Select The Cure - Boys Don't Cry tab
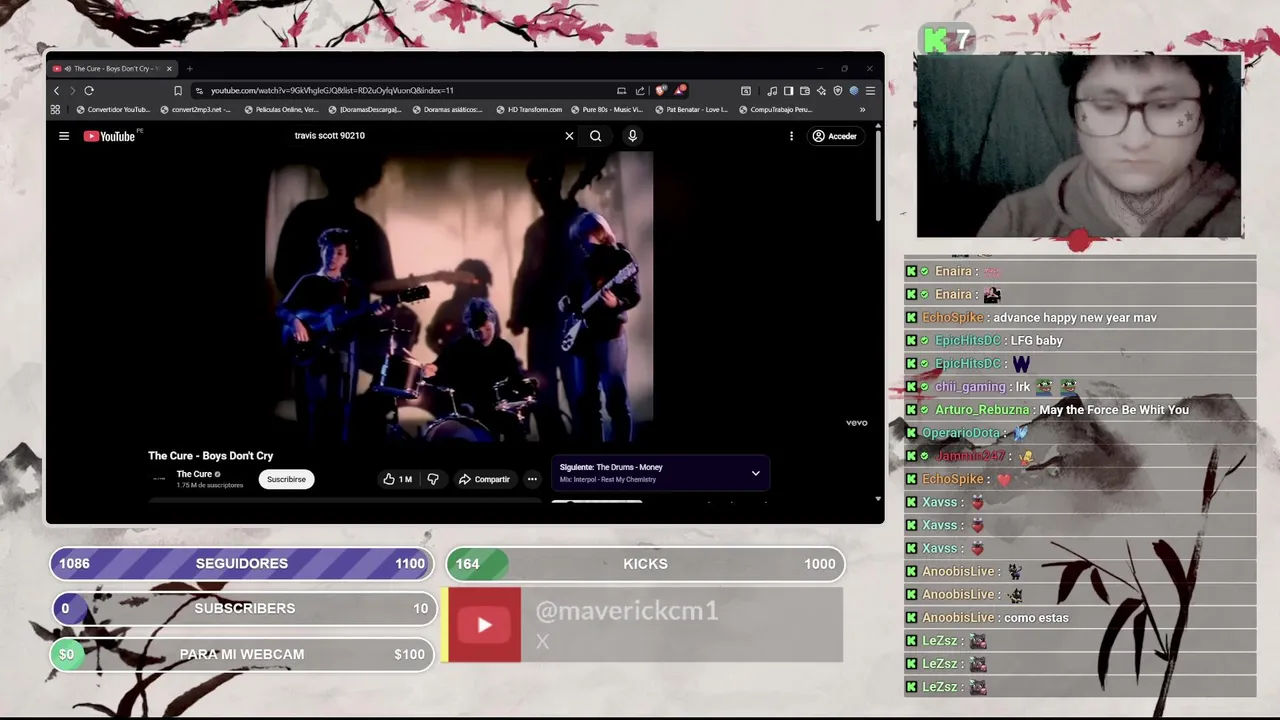Viewport: 1280px width, 720px height. point(112,69)
